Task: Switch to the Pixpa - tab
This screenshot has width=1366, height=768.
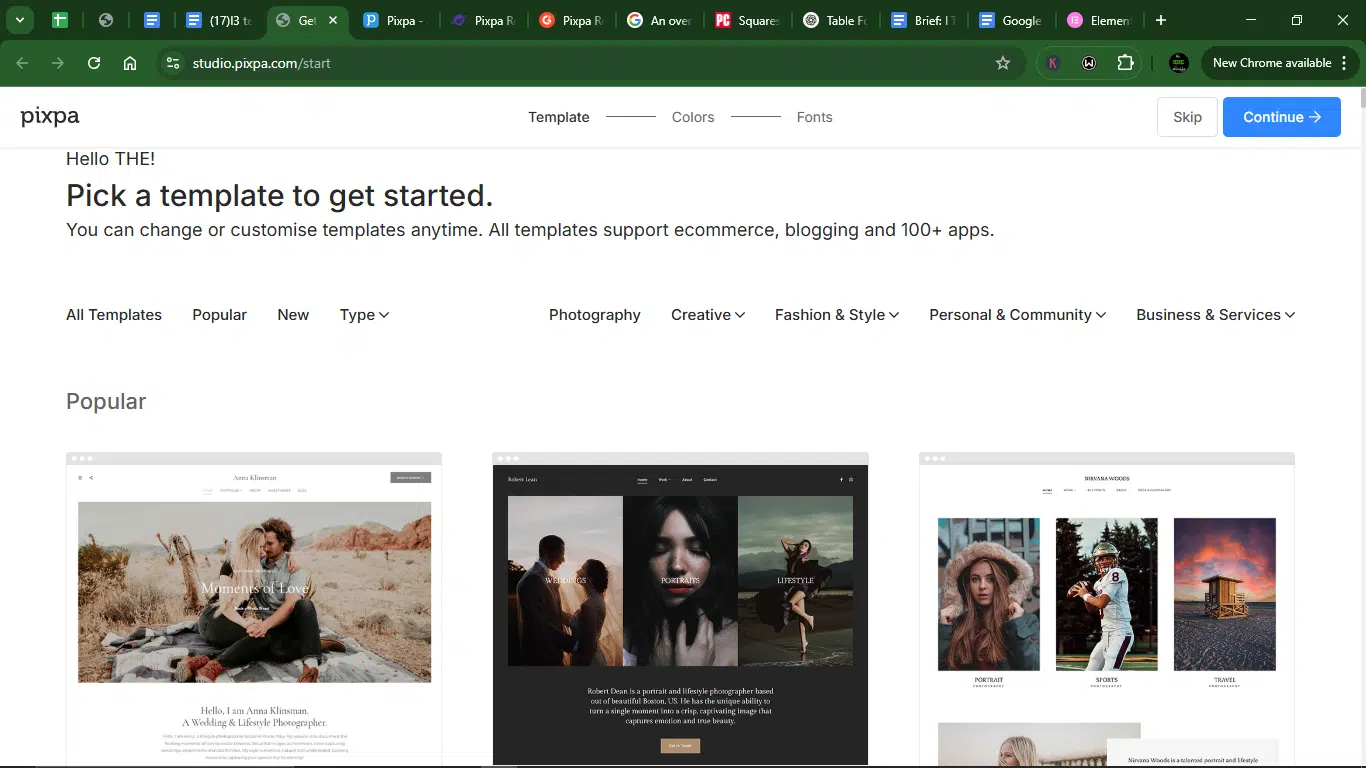Action: pos(394,20)
